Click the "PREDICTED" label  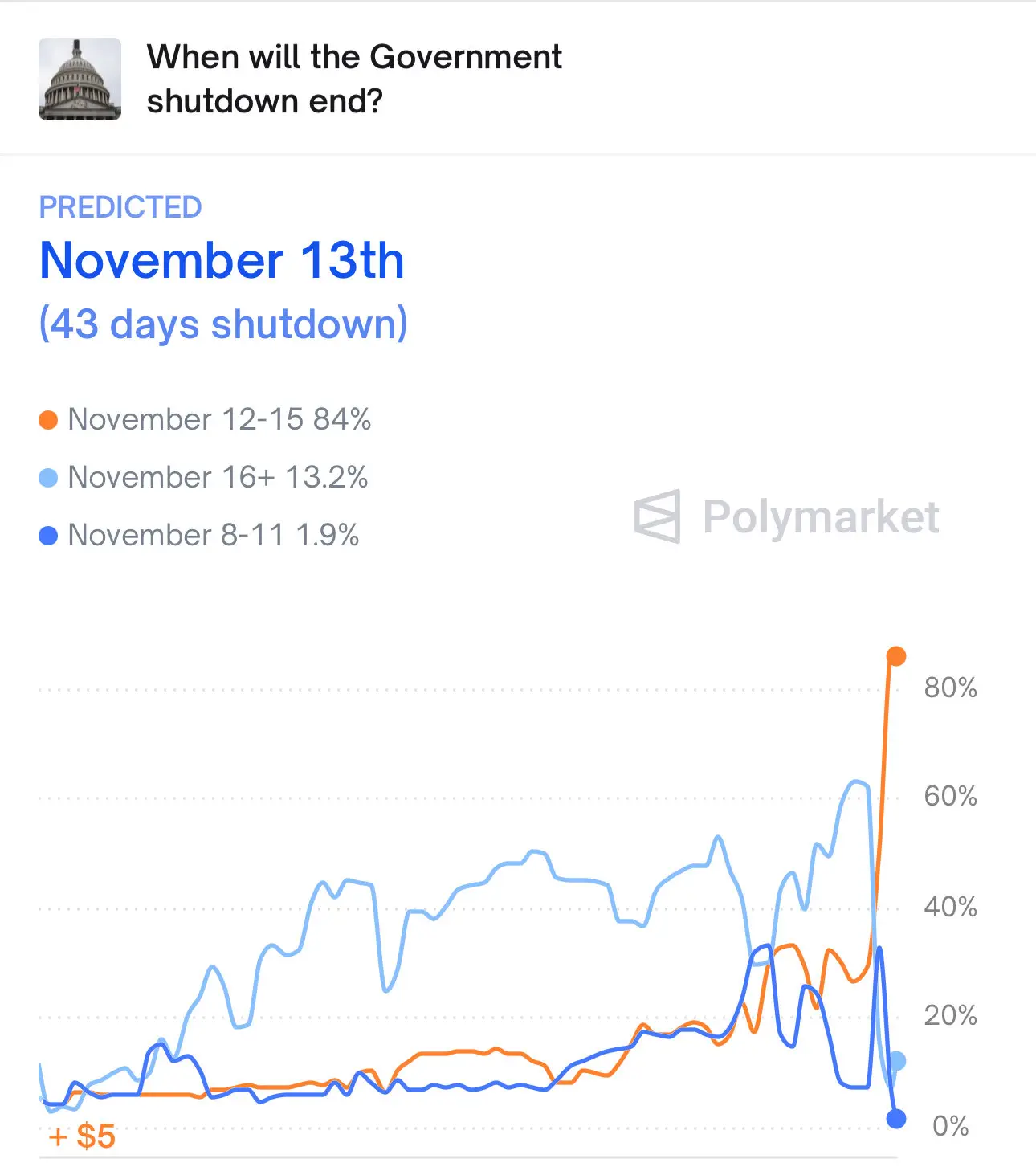tap(120, 207)
